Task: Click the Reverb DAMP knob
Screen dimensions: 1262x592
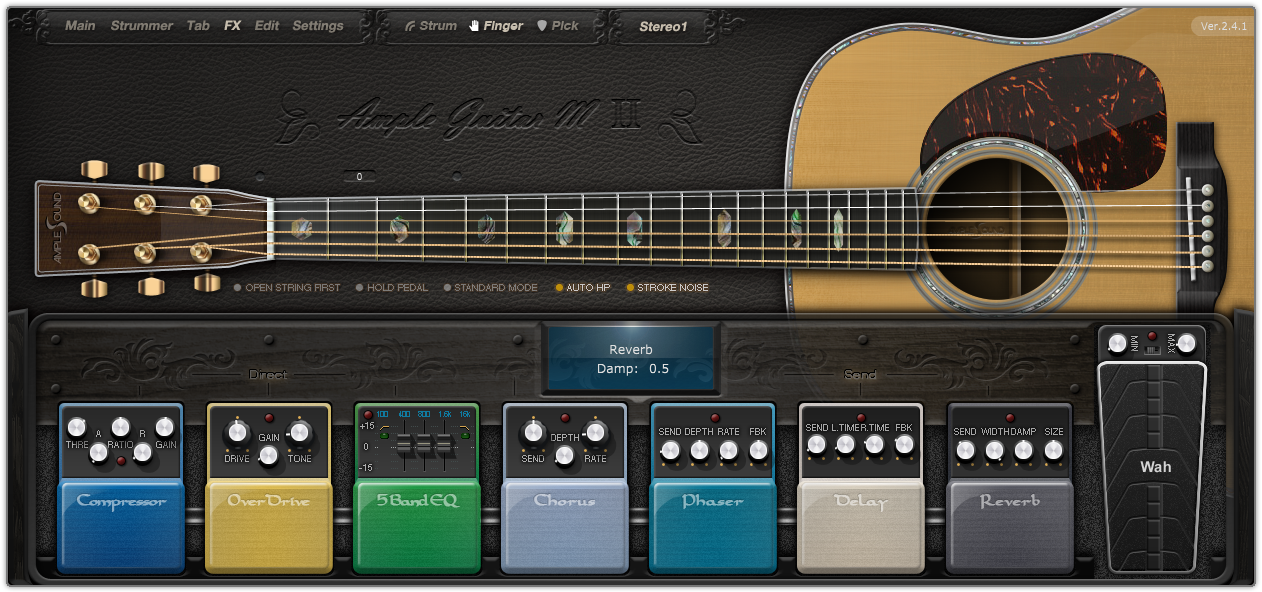Action: tap(1023, 451)
